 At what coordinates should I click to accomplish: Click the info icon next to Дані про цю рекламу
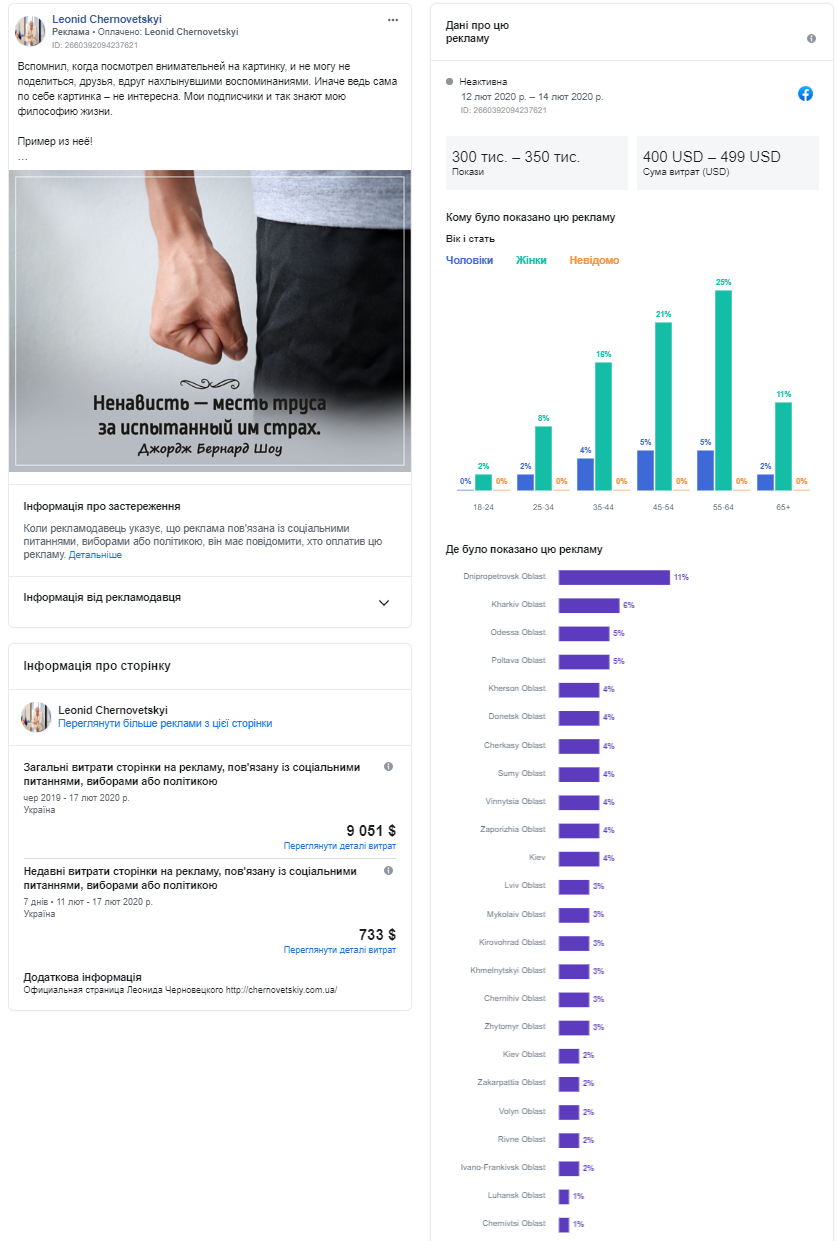[811, 38]
